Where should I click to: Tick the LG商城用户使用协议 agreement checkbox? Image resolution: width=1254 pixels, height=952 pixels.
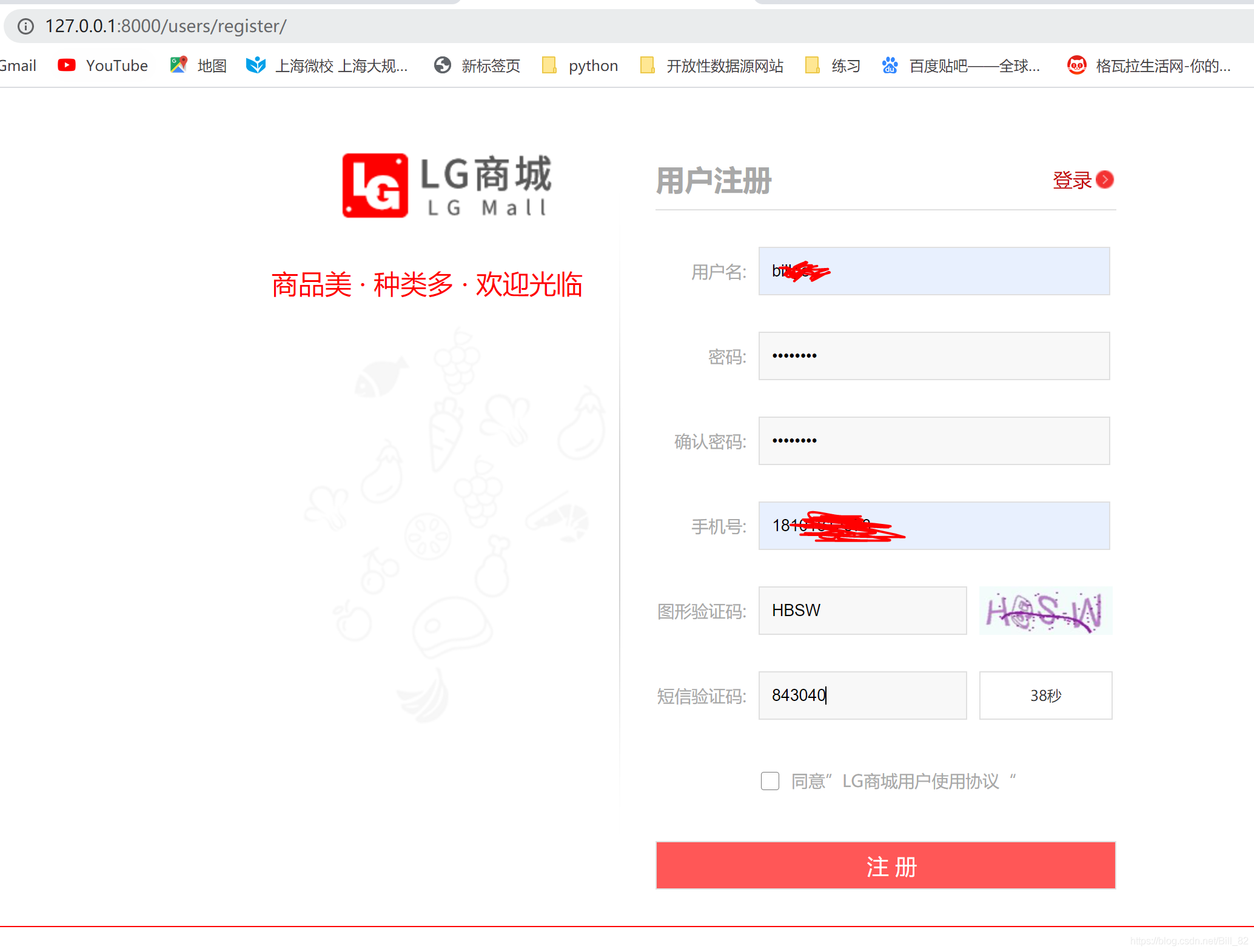coord(770,780)
